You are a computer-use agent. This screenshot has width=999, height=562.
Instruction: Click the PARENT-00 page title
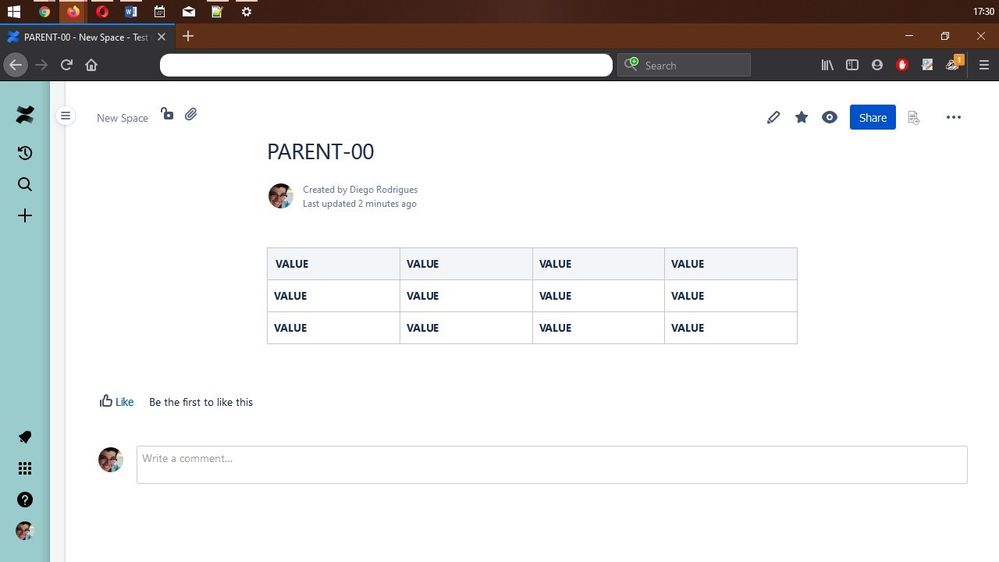coord(320,152)
